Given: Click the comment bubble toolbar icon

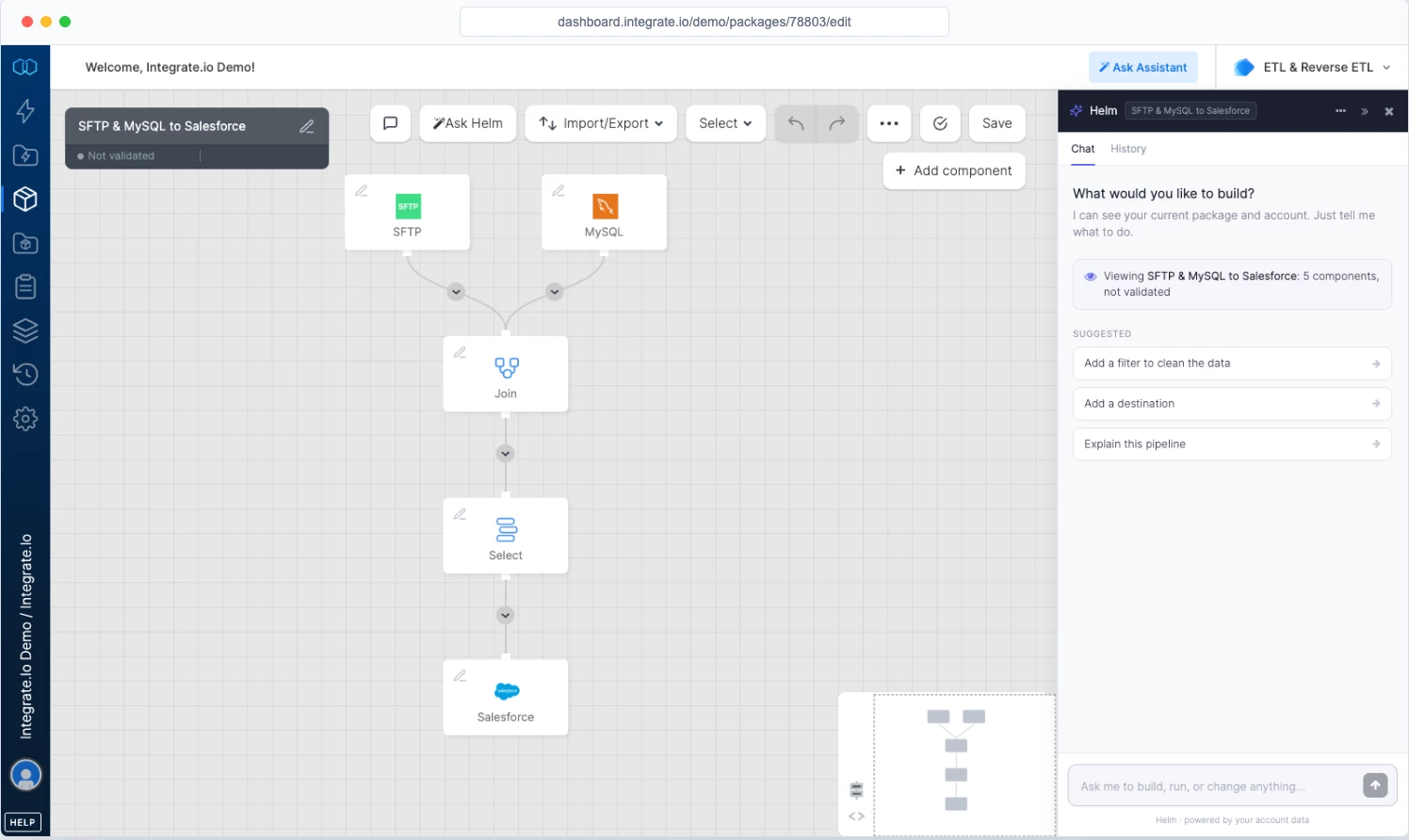Looking at the screenshot, I should 391,123.
